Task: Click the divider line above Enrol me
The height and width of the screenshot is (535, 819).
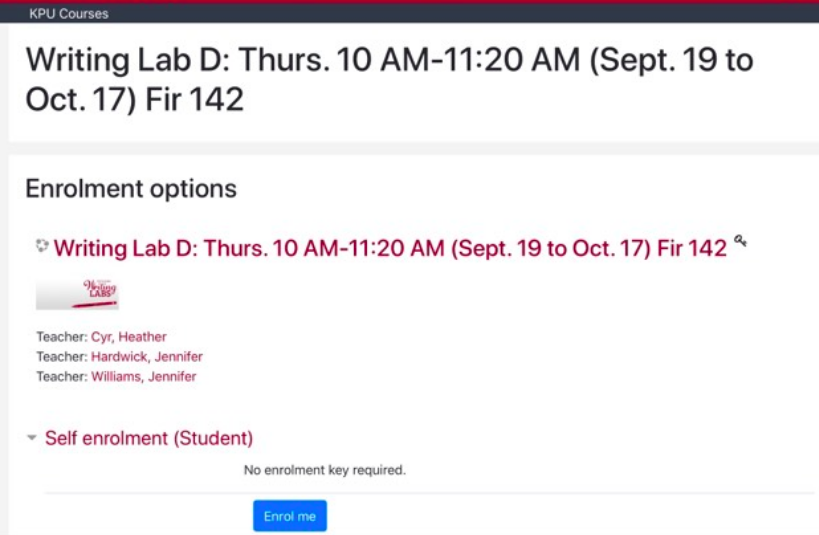Action: (430, 493)
